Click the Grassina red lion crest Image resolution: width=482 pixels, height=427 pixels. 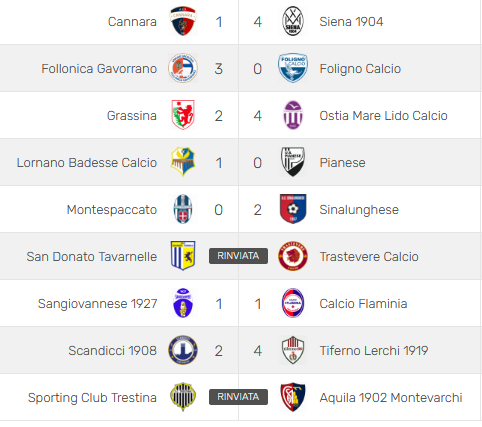coord(183,115)
